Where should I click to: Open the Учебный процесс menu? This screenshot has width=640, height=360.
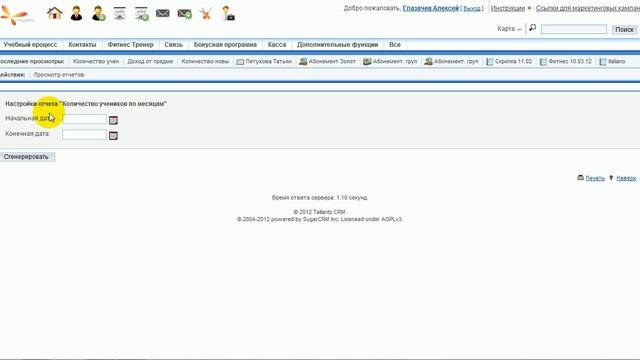(x=30, y=44)
